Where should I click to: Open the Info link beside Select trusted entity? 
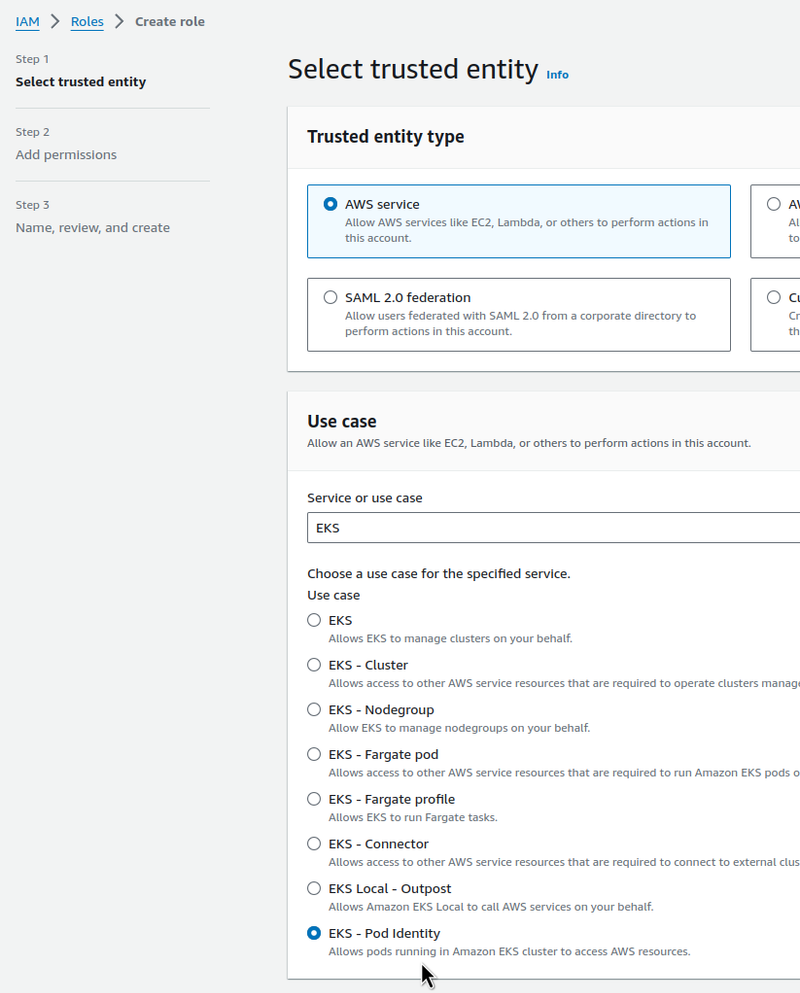click(x=557, y=75)
